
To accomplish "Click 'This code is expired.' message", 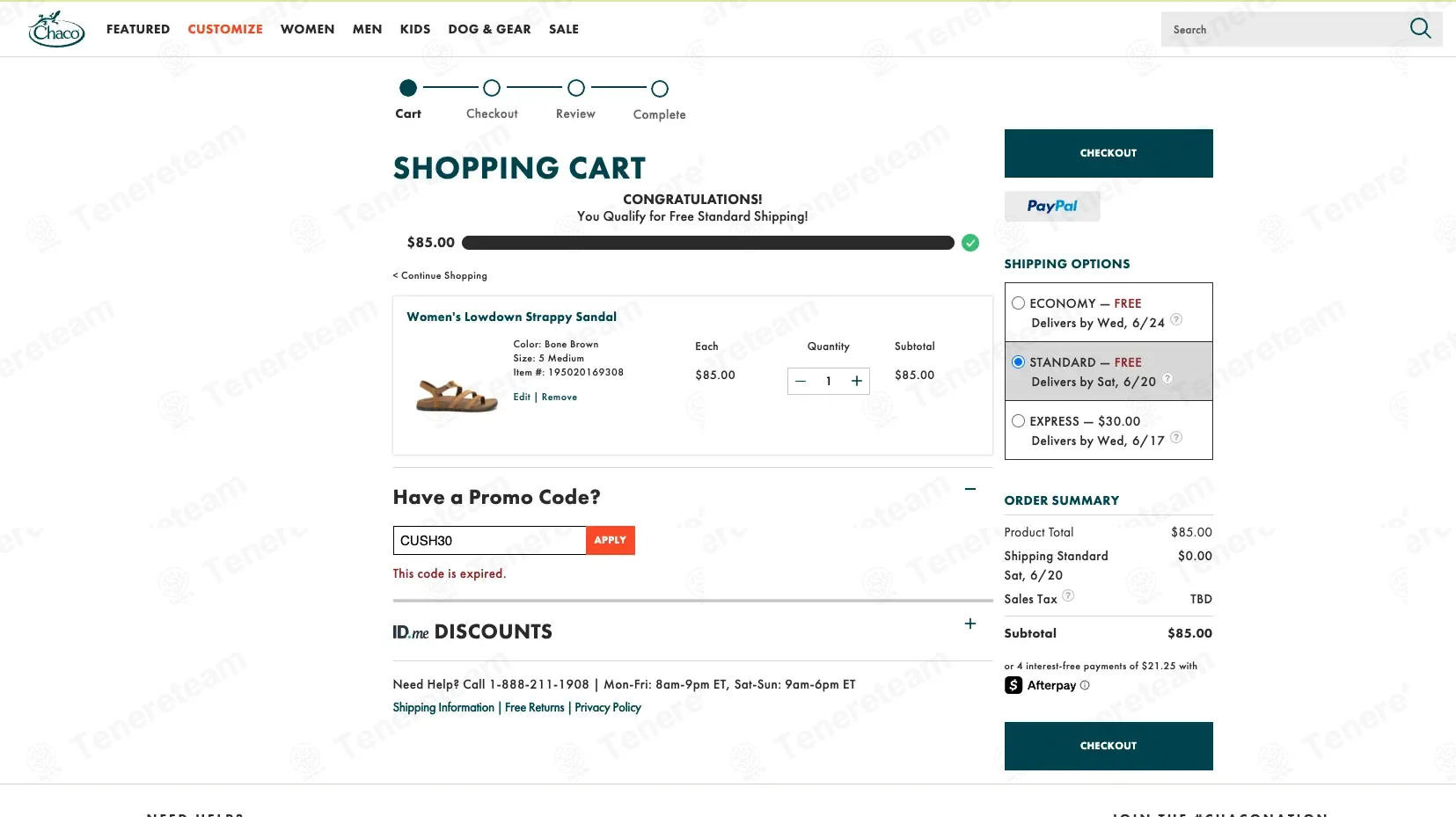I will (450, 573).
